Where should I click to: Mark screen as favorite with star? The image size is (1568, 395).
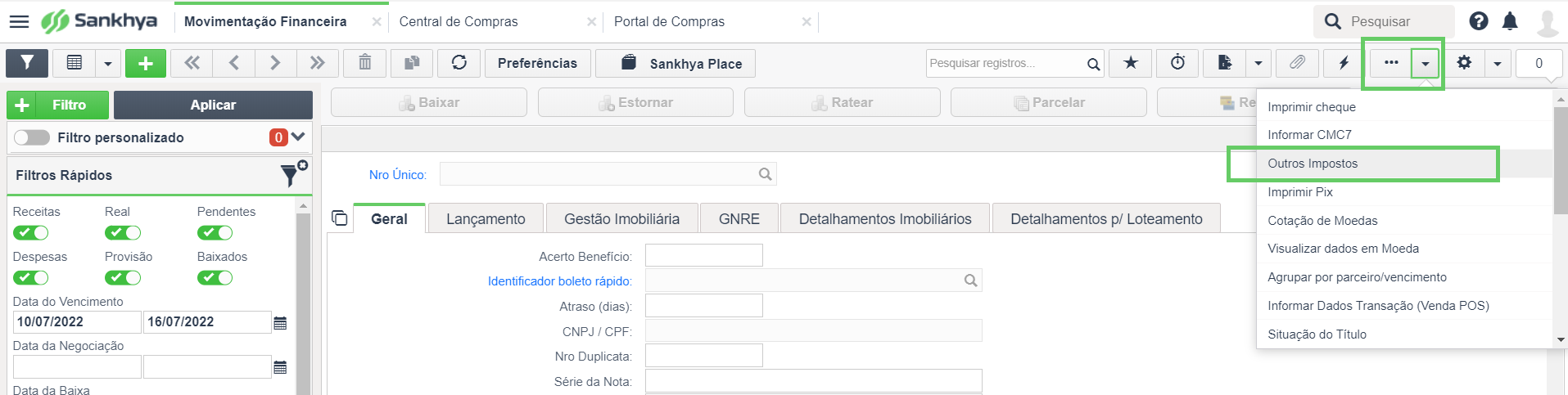tap(1131, 63)
